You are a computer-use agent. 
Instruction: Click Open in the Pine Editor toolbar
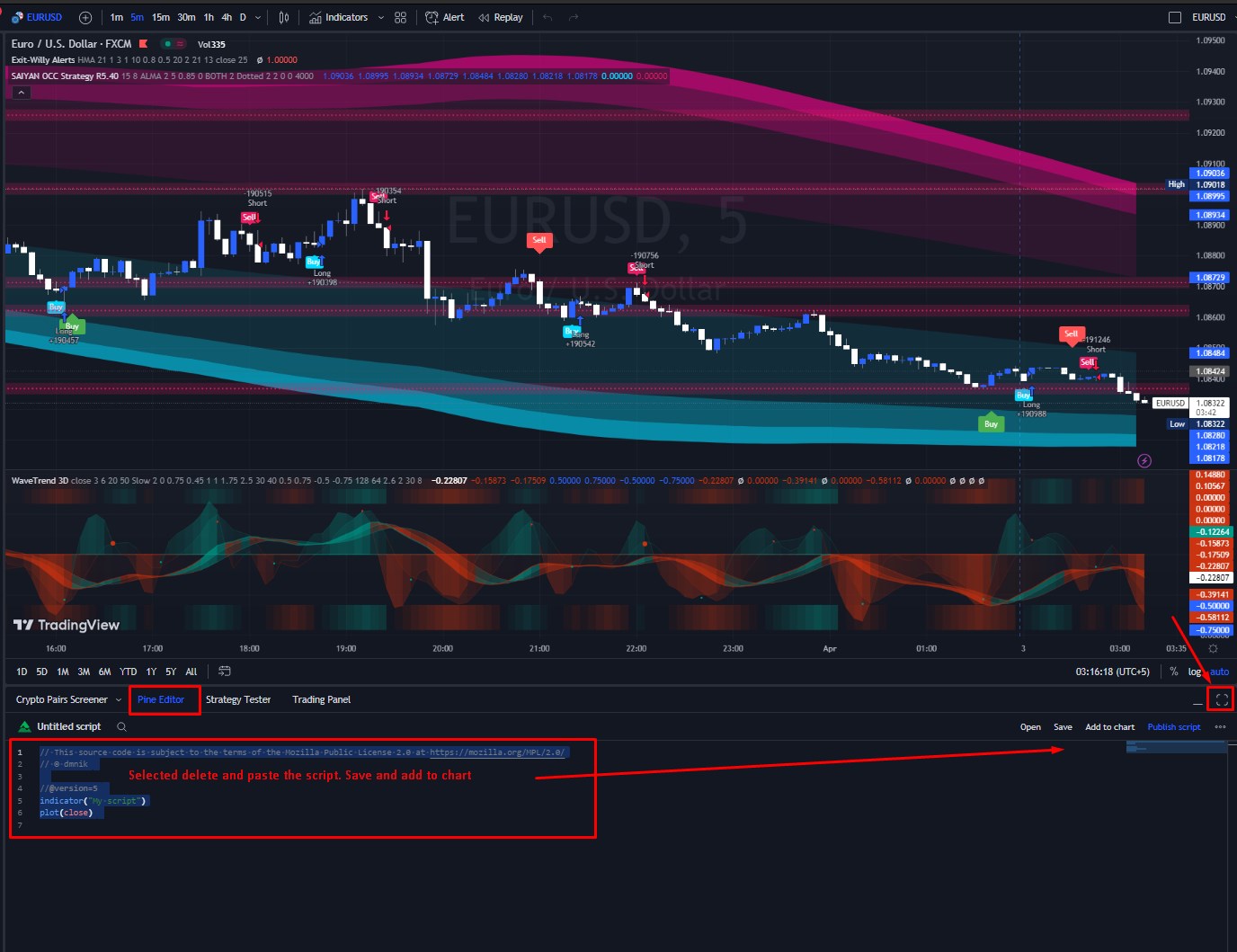click(x=1030, y=727)
